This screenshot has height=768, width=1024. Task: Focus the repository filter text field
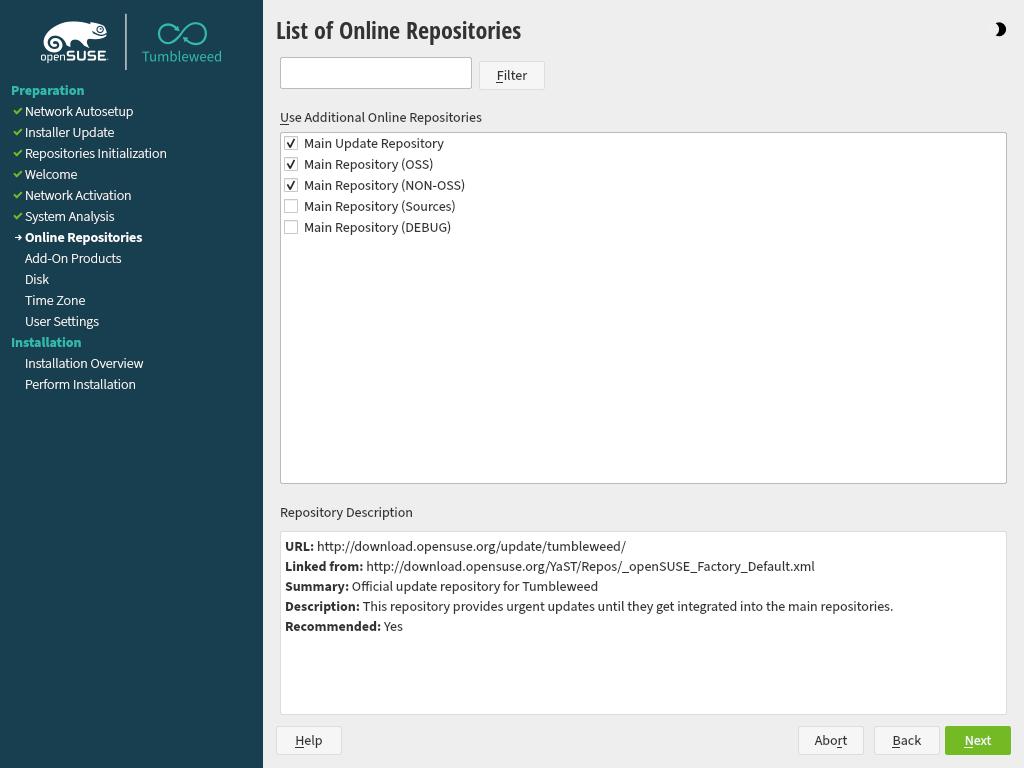click(376, 73)
